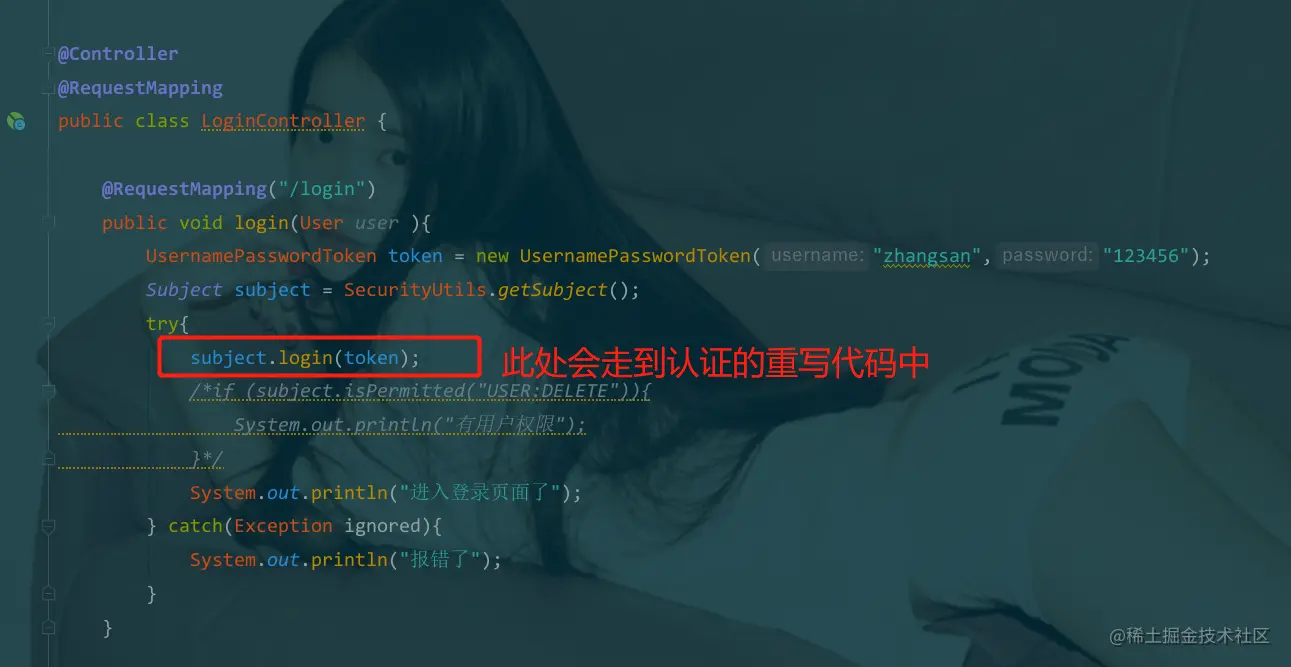This screenshot has height=667, width=1291.
Task: Click the "报错了" string in println
Action: coord(439,560)
